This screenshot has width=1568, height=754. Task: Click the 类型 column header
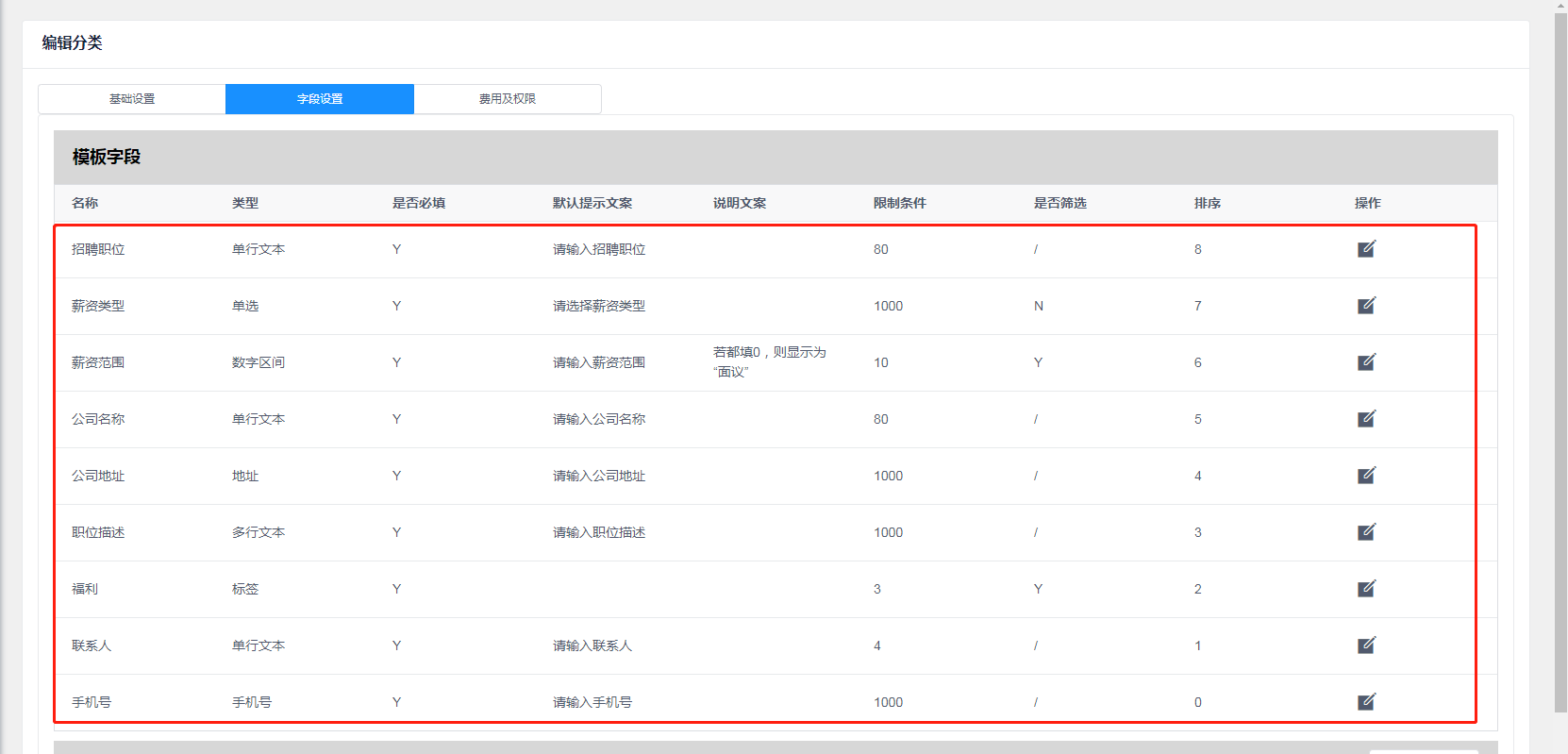(245, 203)
